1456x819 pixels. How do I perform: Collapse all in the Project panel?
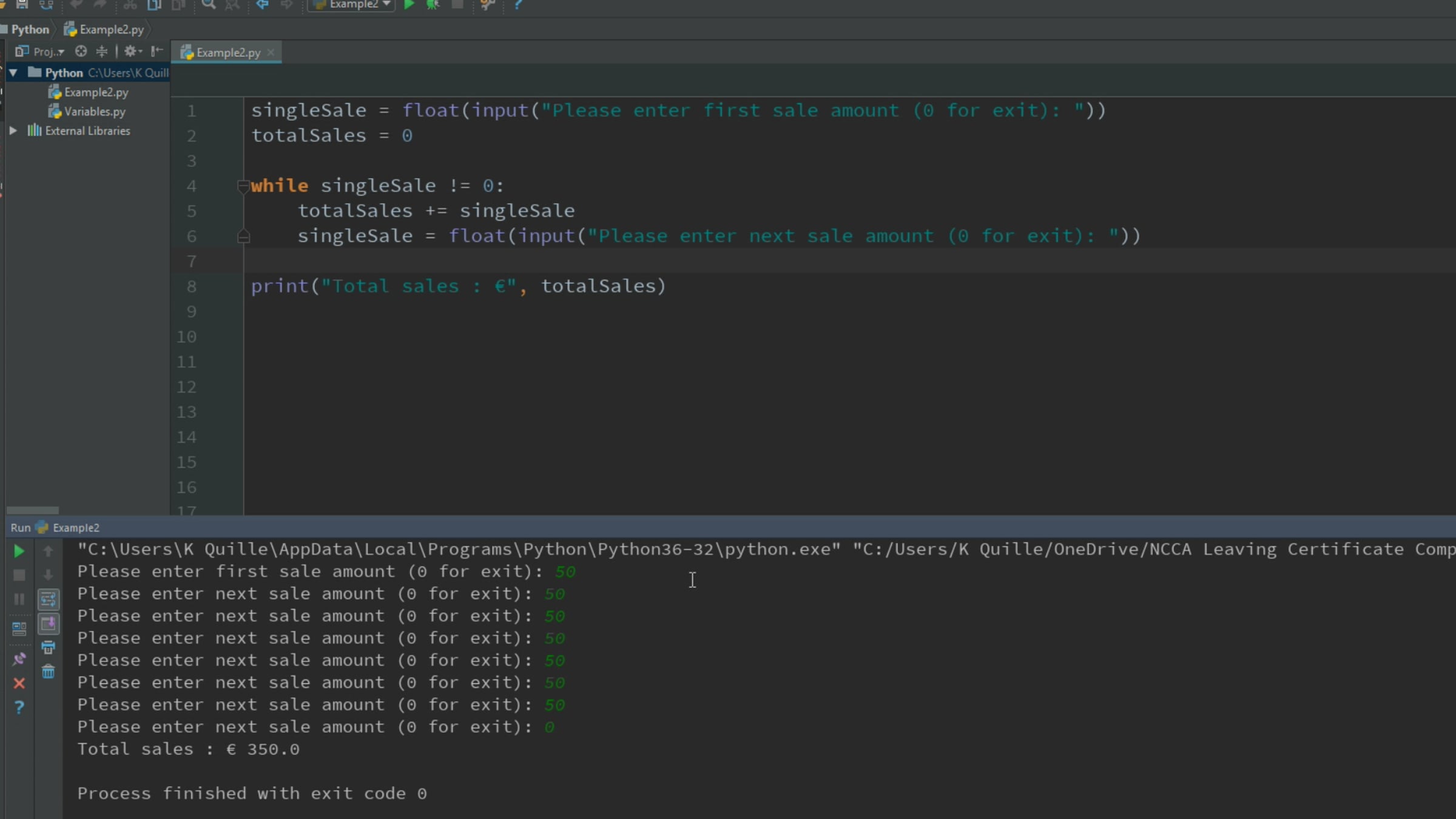[x=102, y=52]
